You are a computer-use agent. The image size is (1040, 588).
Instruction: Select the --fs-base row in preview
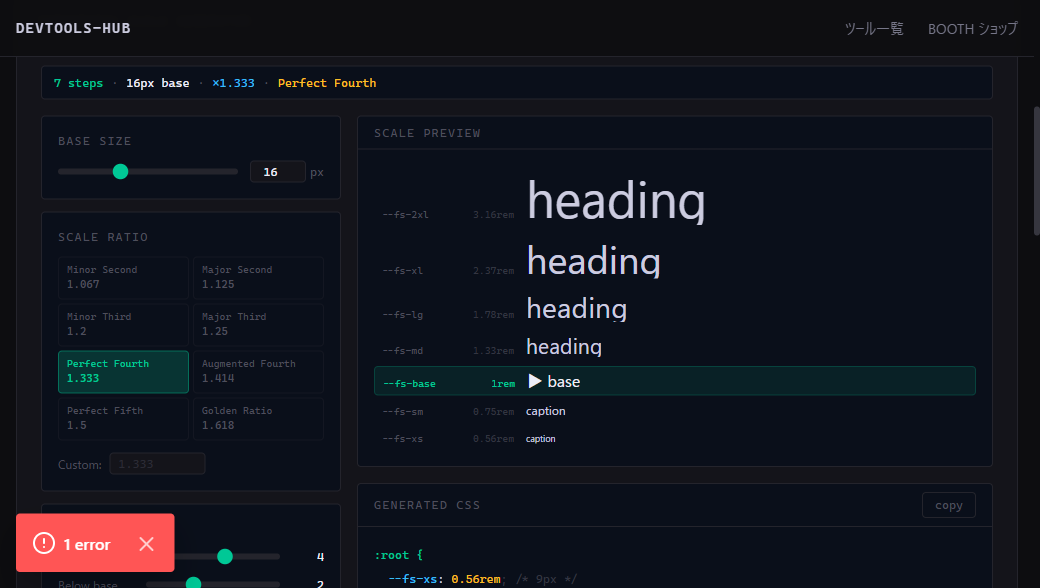tap(675, 381)
